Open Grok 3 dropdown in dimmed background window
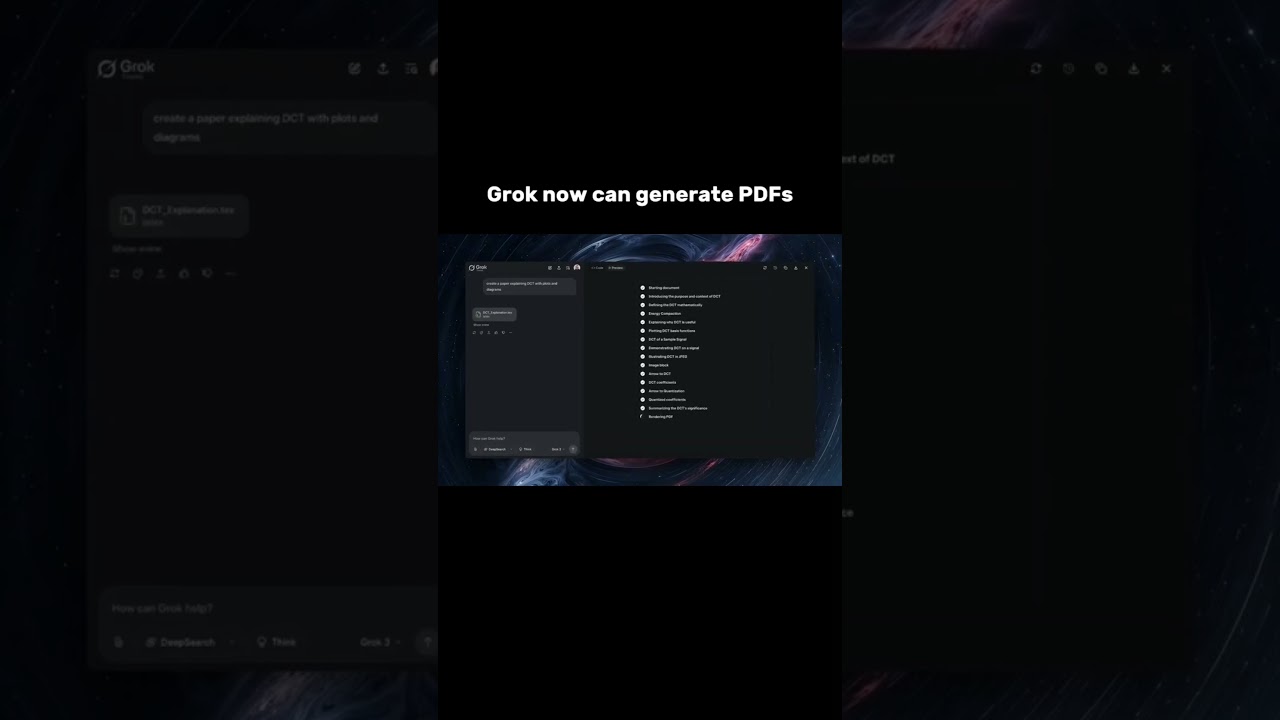This screenshot has height=720, width=1280. pyautogui.click(x=380, y=642)
